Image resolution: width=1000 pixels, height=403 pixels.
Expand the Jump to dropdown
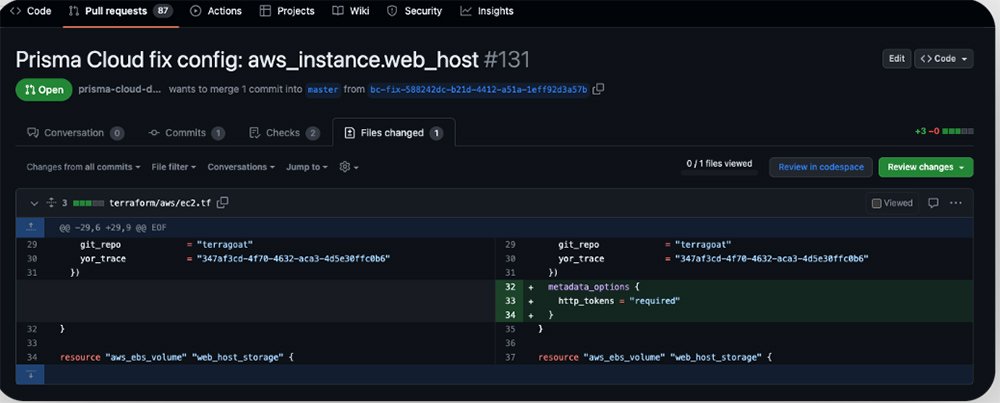(306, 167)
